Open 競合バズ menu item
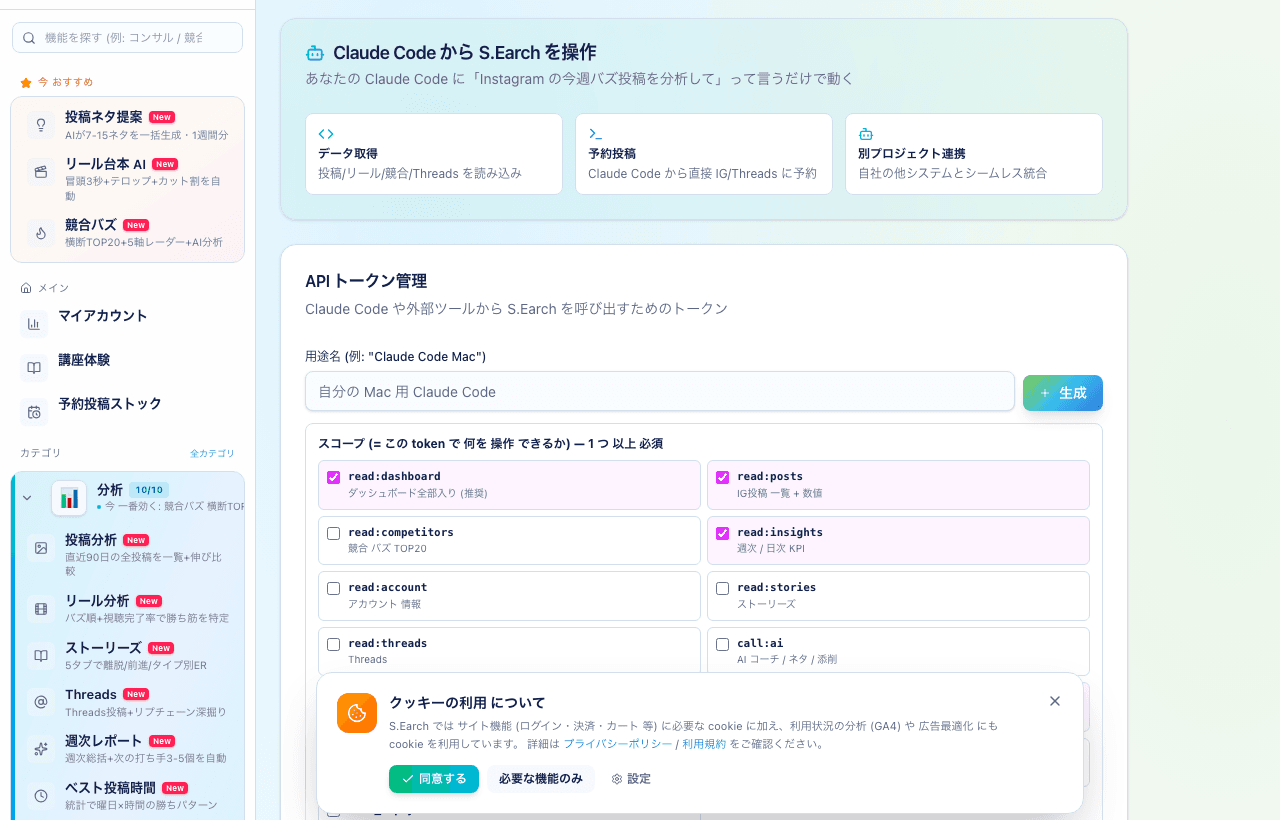Screen dimensions: 1280x820 pos(128,233)
